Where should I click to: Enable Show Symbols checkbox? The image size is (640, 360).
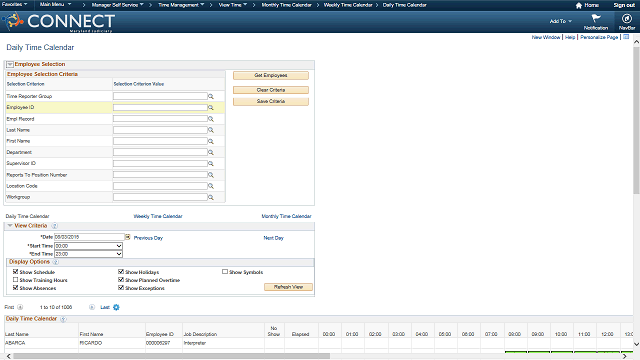click(x=225, y=271)
